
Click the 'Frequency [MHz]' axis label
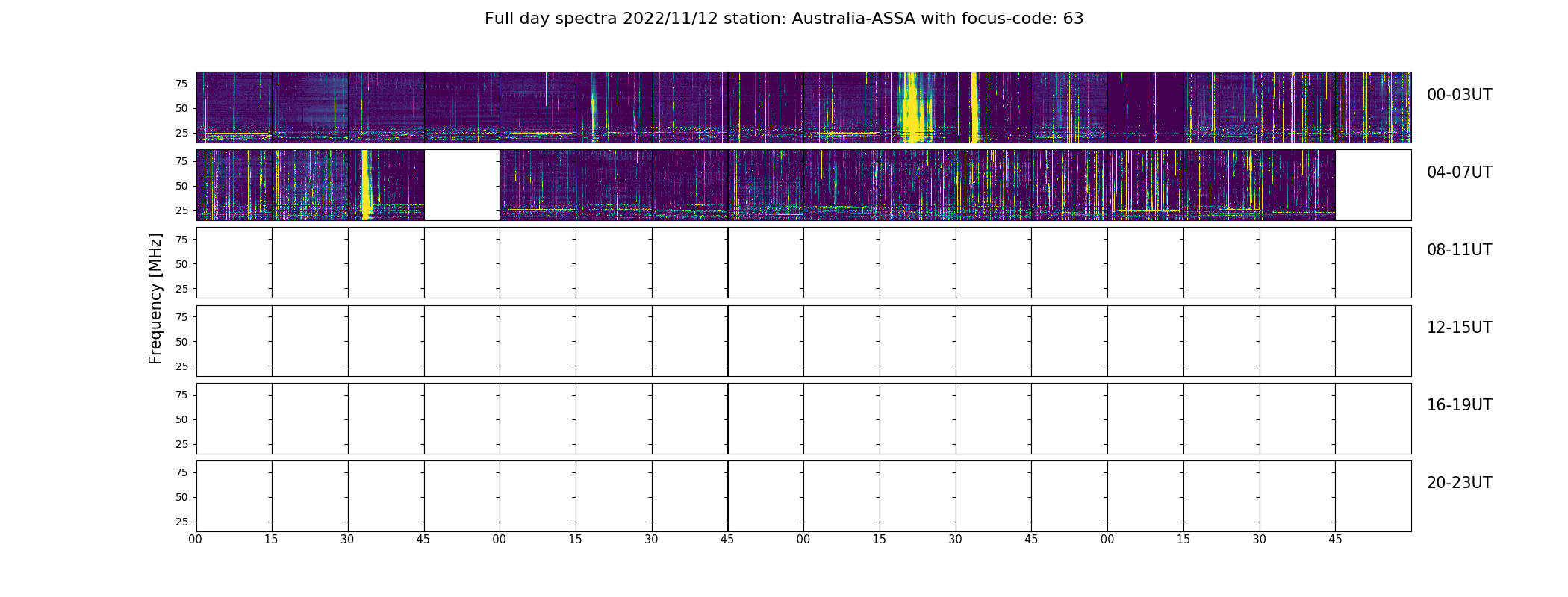[155, 298]
